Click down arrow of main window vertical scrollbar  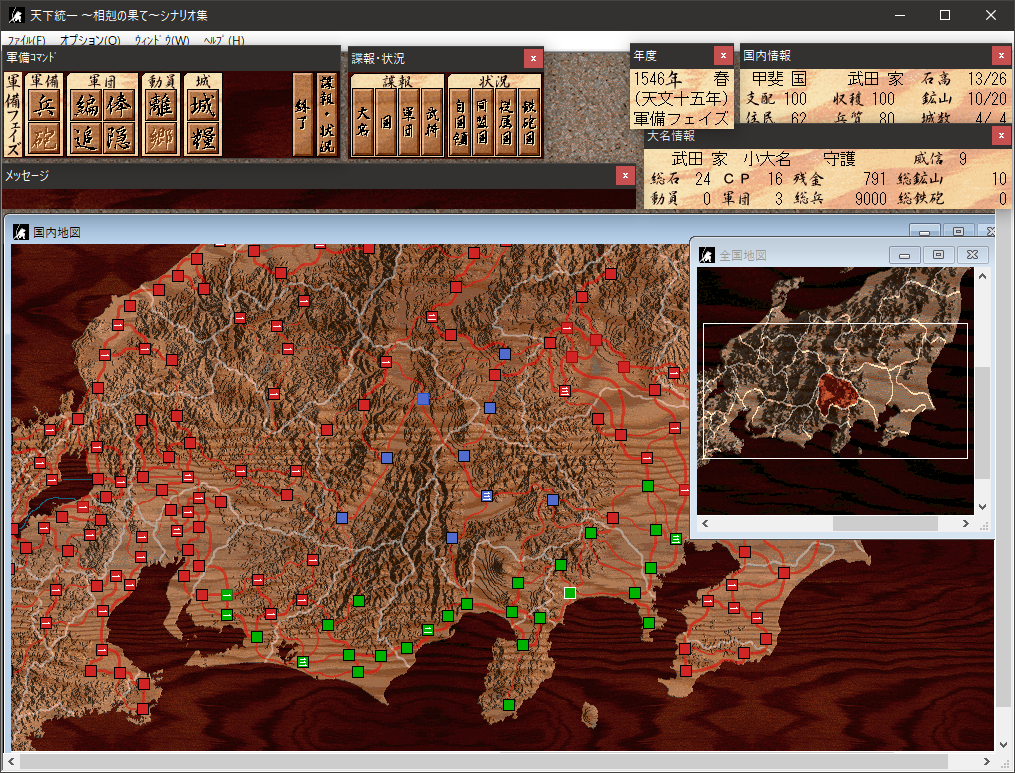(1003, 745)
